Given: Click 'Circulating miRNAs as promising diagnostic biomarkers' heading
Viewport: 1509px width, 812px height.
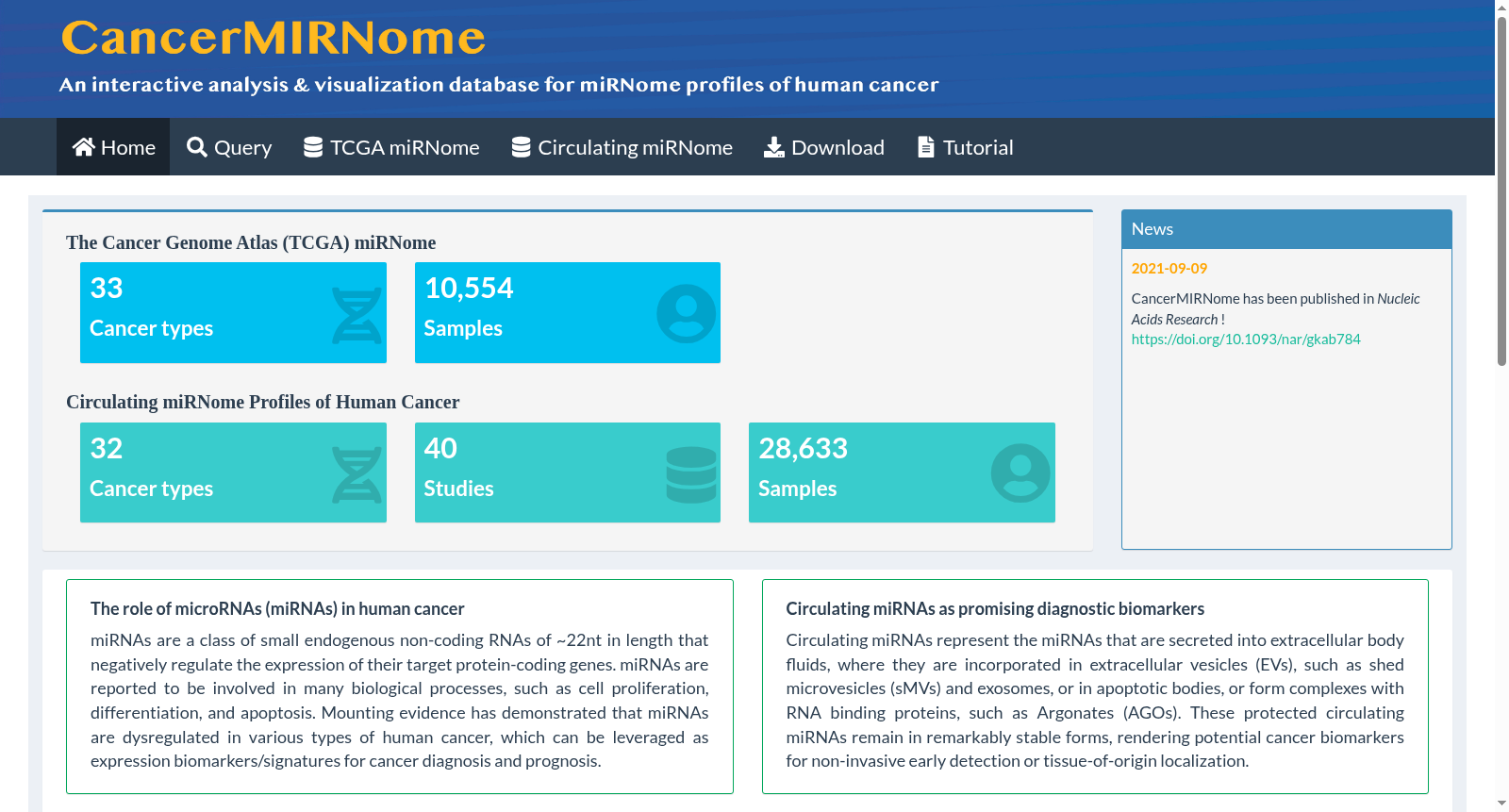Looking at the screenshot, I should pos(995,609).
